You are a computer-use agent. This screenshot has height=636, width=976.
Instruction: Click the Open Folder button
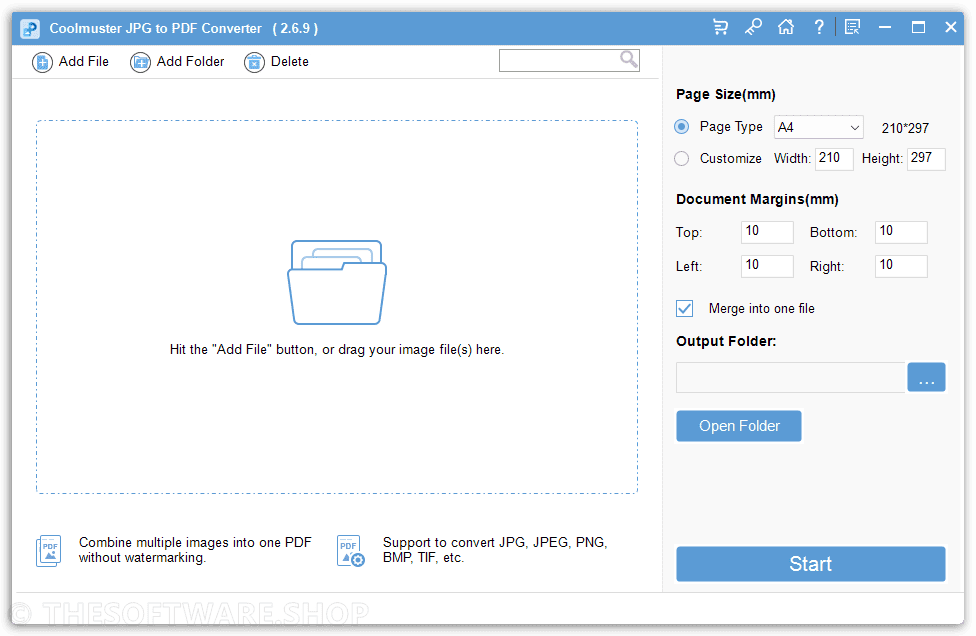pyautogui.click(x=739, y=426)
